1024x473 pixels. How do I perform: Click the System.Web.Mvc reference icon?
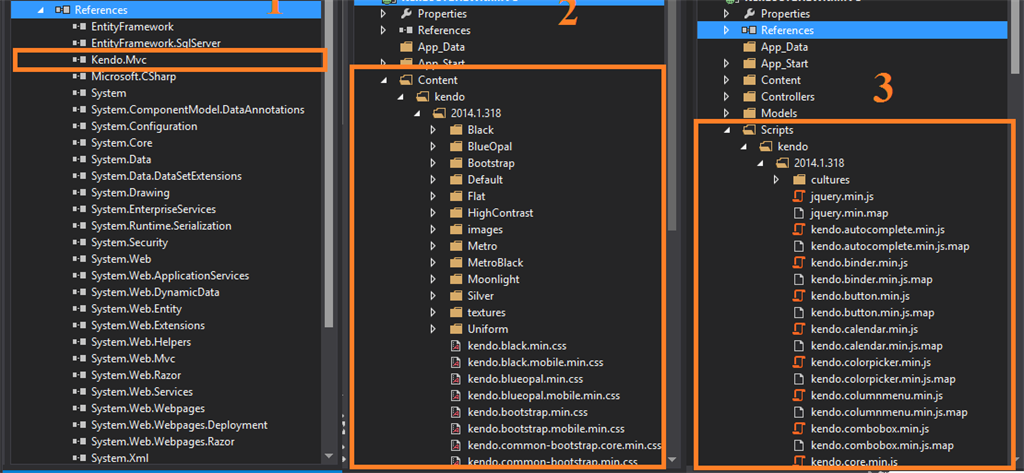[80, 359]
